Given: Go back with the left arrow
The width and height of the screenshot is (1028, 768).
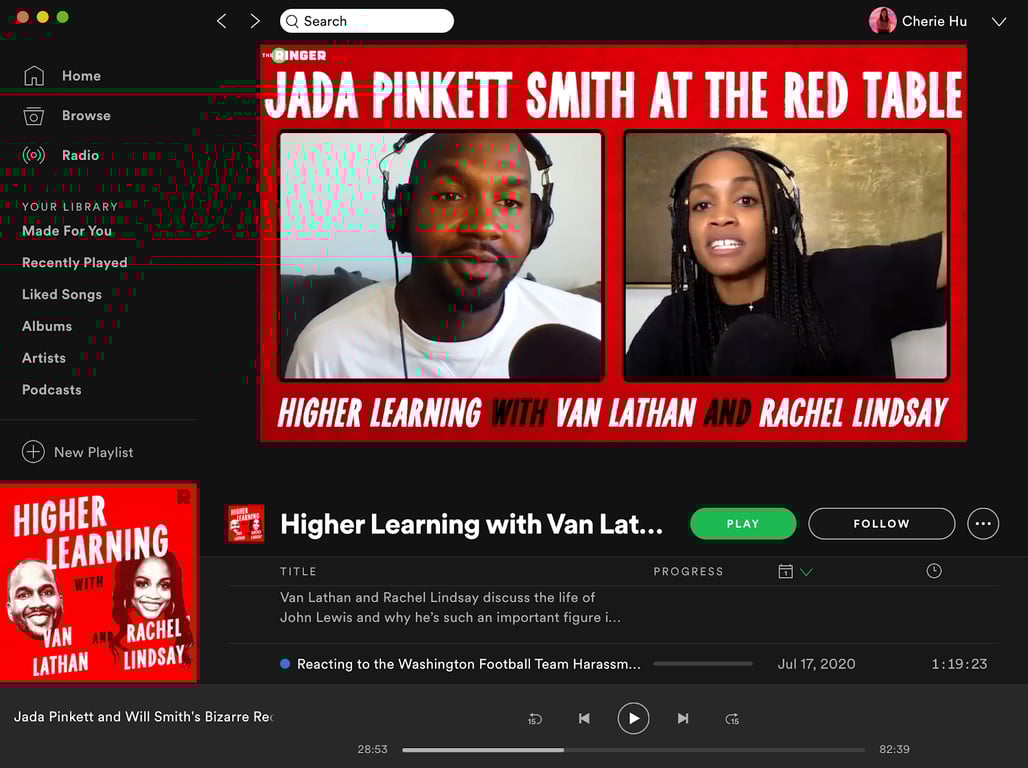Looking at the screenshot, I should [222, 21].
